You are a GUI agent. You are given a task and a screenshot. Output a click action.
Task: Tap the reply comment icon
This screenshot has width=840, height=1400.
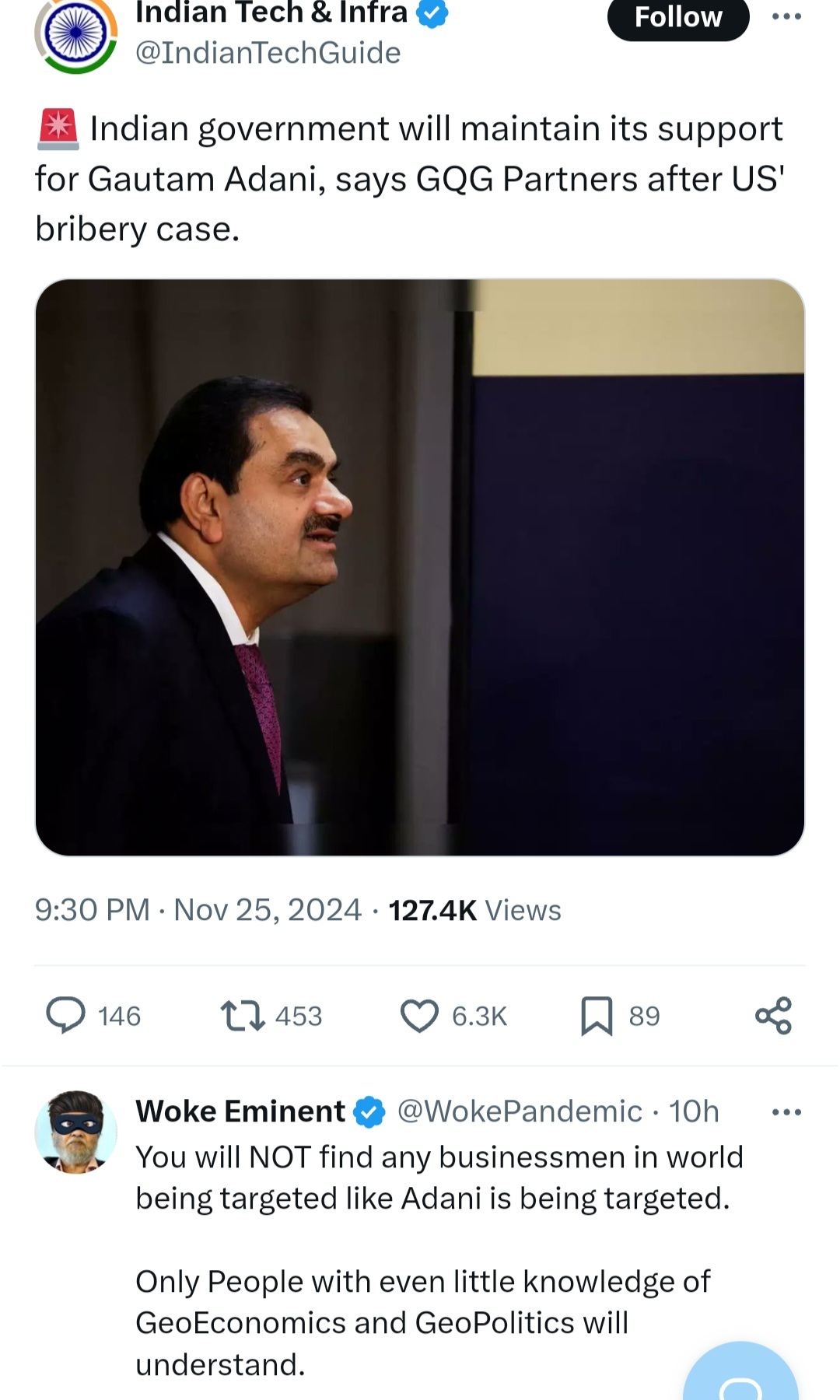pos(66,1015)
